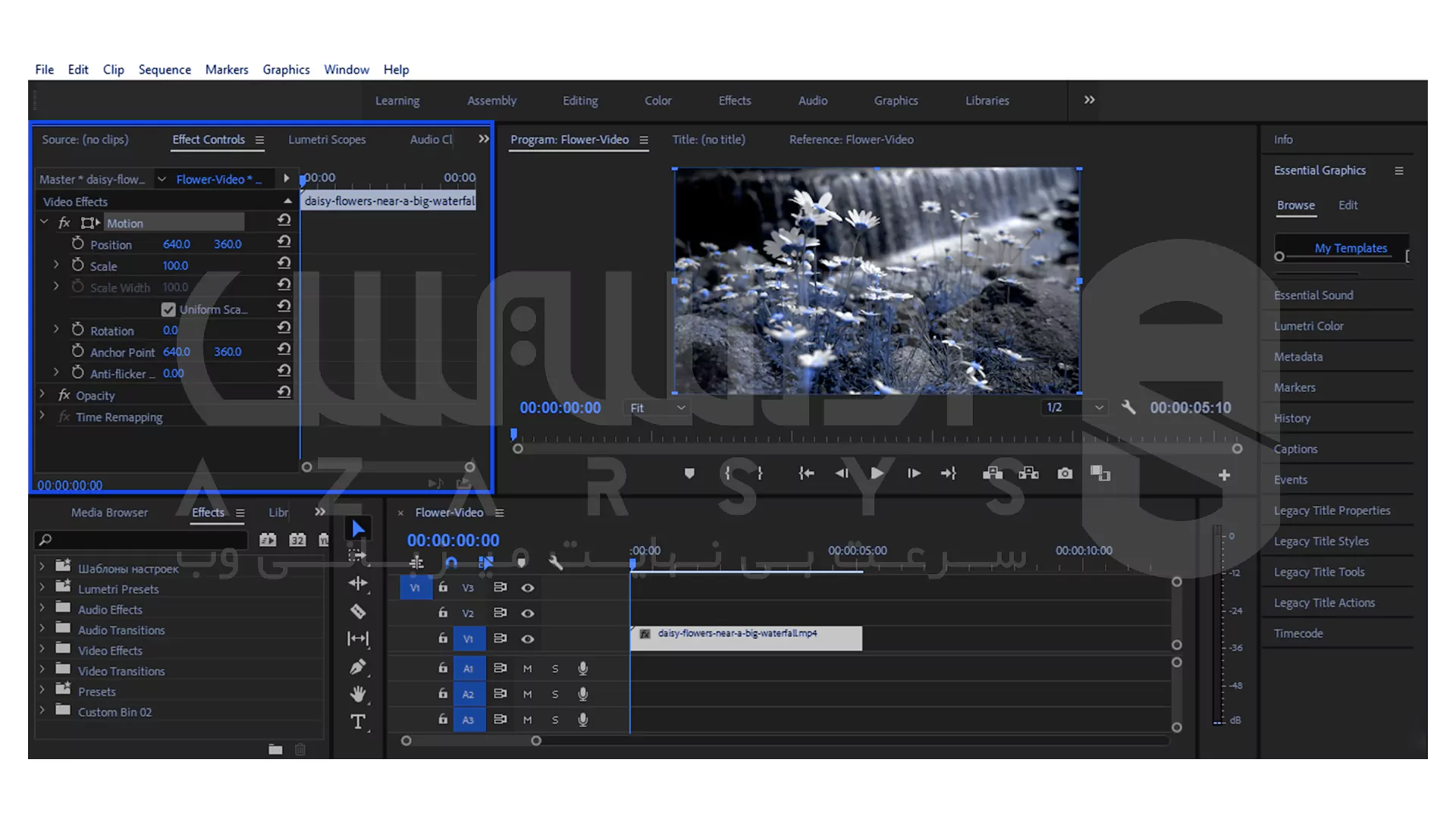The image size is (1456, 819).
Task: Click the Export Frame camera icon
Action: [1065, 473]
